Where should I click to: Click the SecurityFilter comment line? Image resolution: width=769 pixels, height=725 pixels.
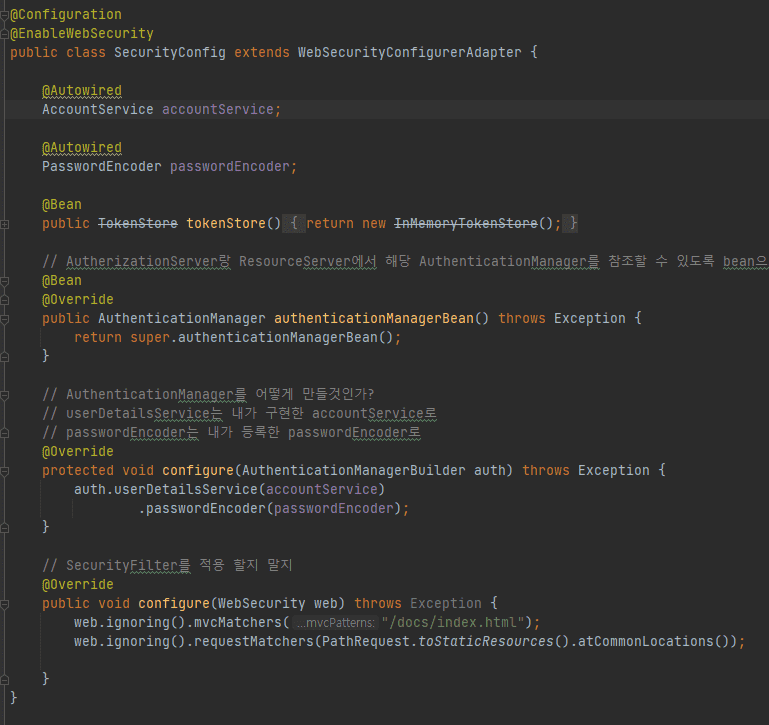[167, 566]
